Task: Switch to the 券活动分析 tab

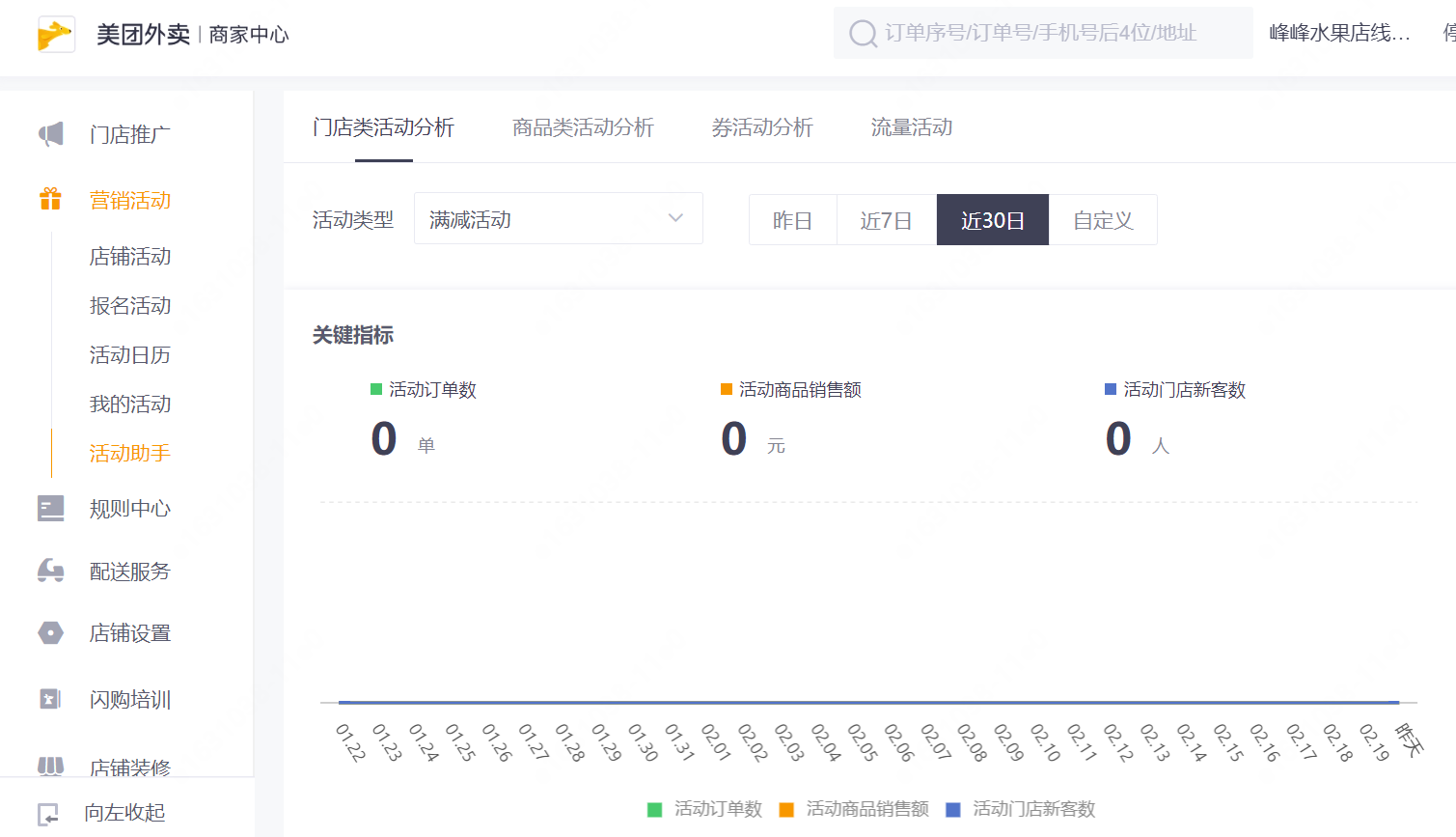Action: tap(762, 127)
